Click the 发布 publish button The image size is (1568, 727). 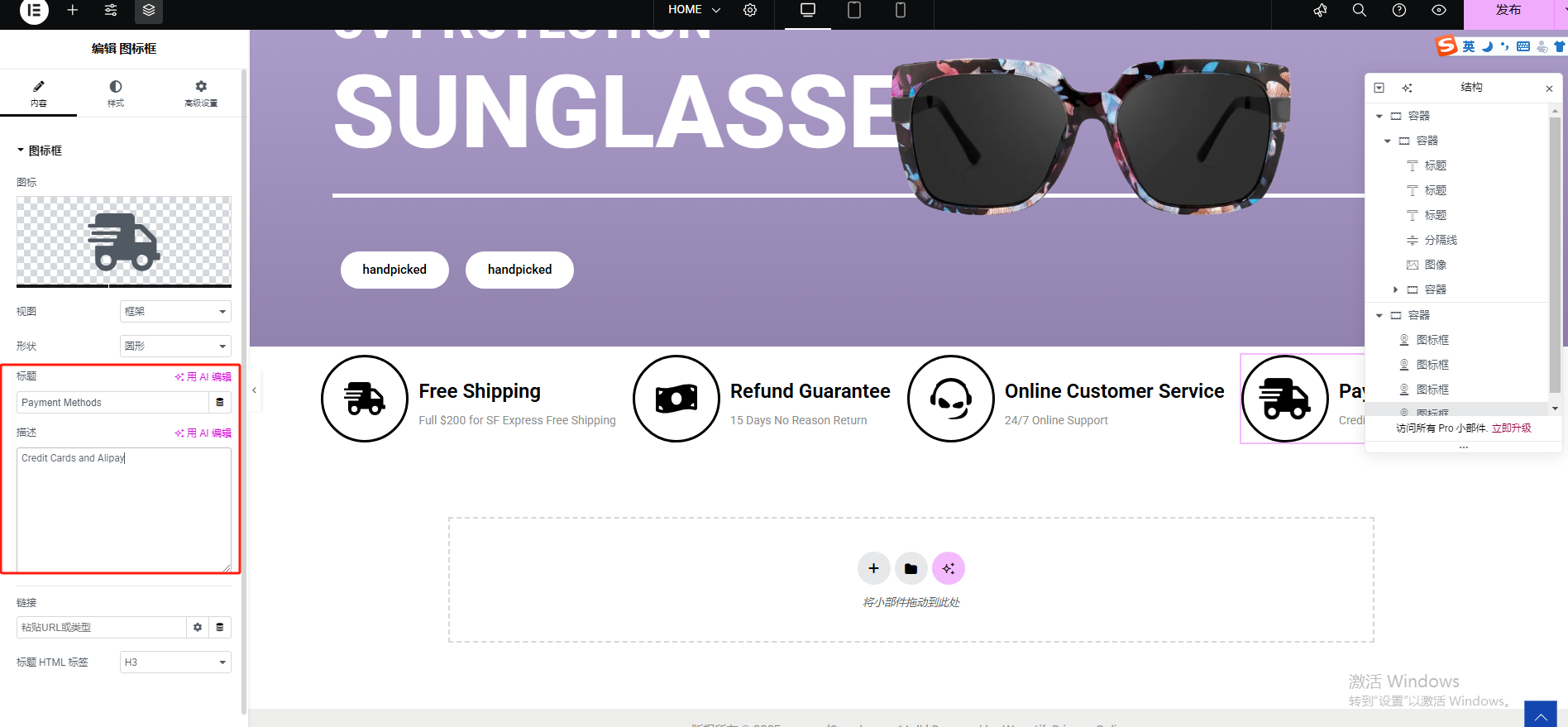(1508, 11)
